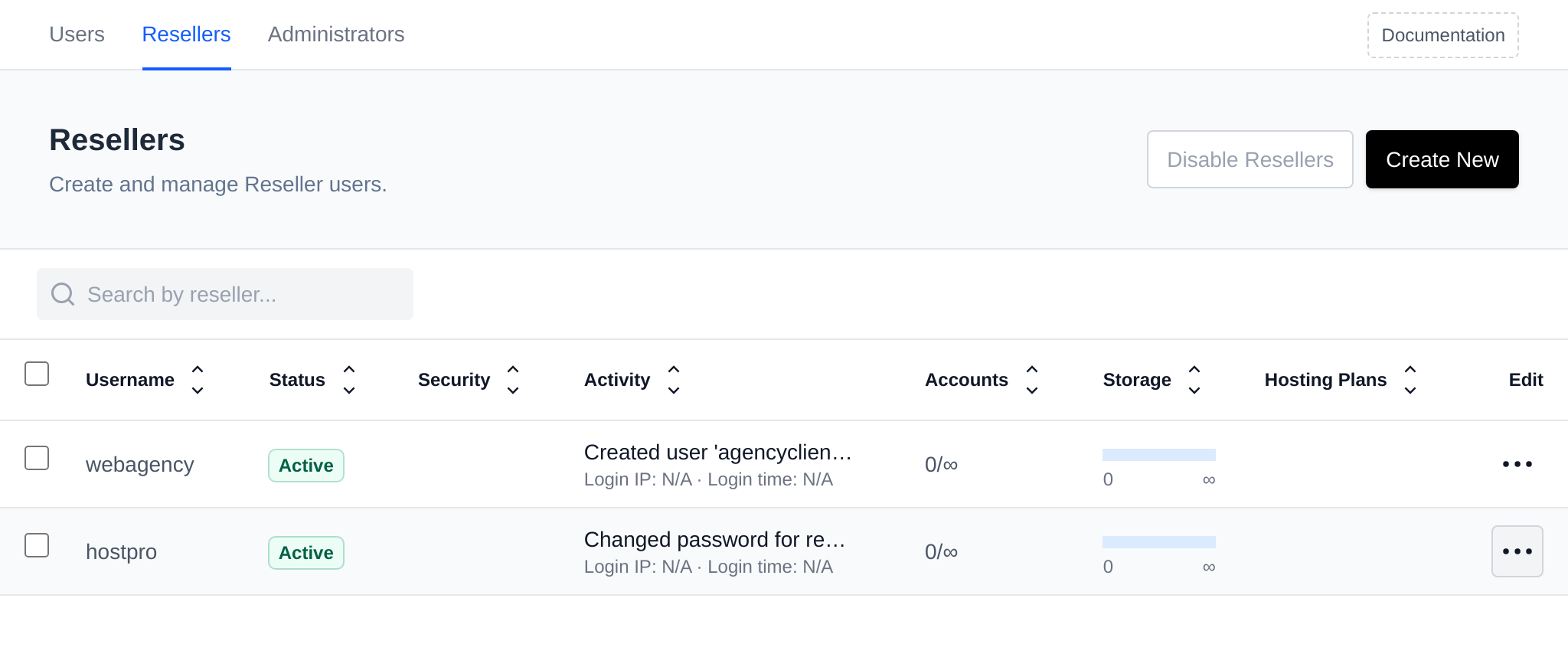Click the Disable Resellers button

point(1250,159)
